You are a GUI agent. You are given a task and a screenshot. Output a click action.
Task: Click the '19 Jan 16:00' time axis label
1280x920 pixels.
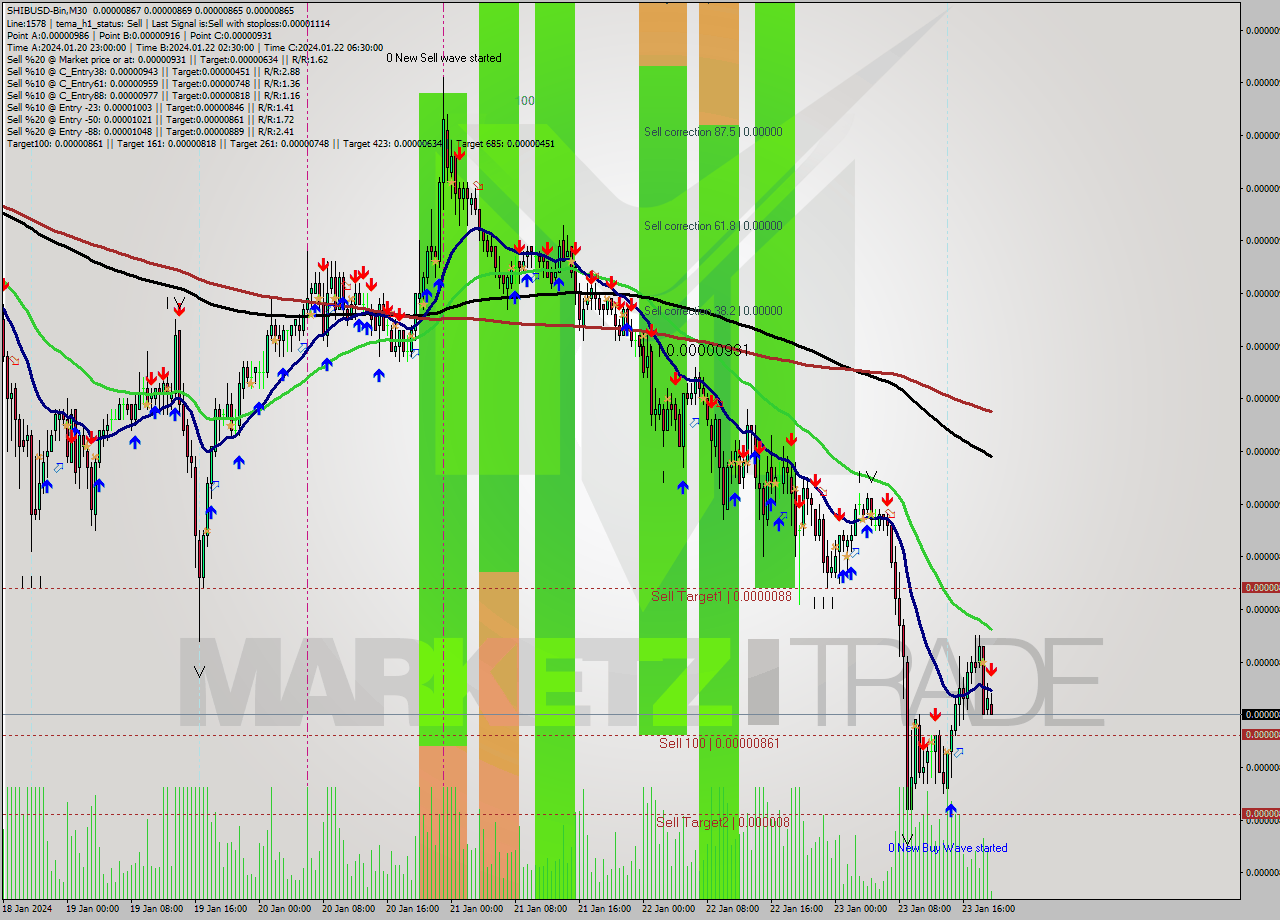pos(220,909)
